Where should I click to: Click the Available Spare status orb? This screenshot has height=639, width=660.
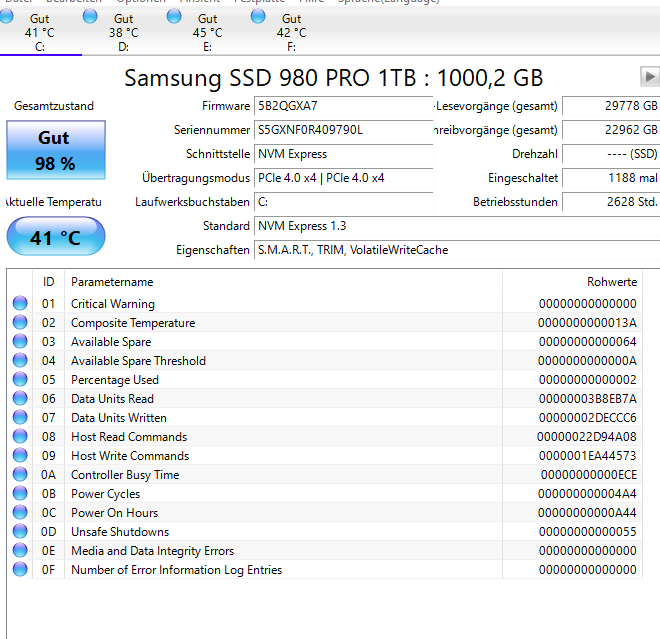point(20,341)
